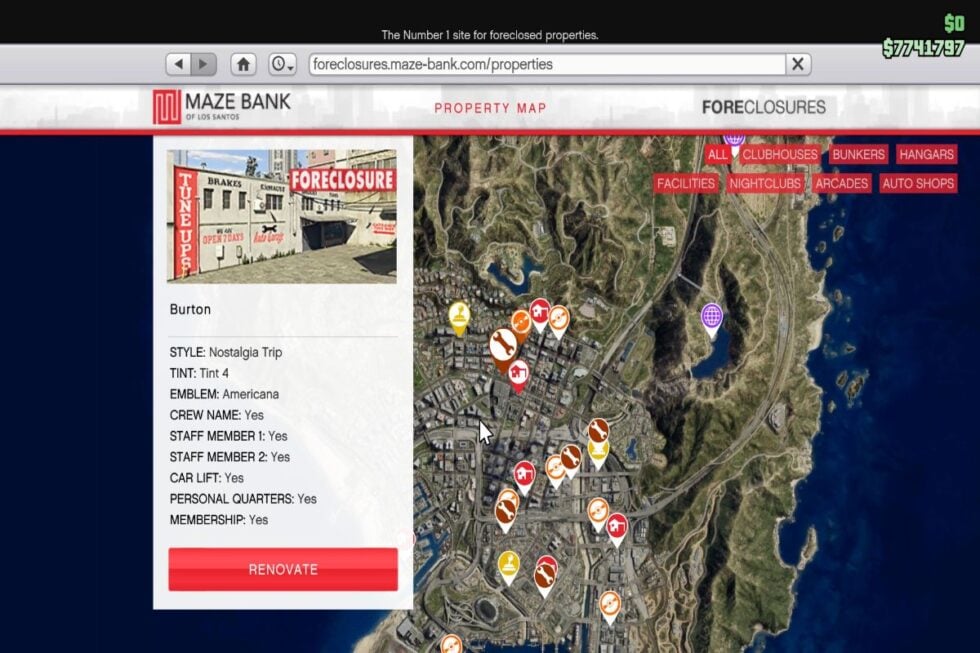
Task: Close the page with the X icon
Action: pyautogui.click(x=797, y=64)
